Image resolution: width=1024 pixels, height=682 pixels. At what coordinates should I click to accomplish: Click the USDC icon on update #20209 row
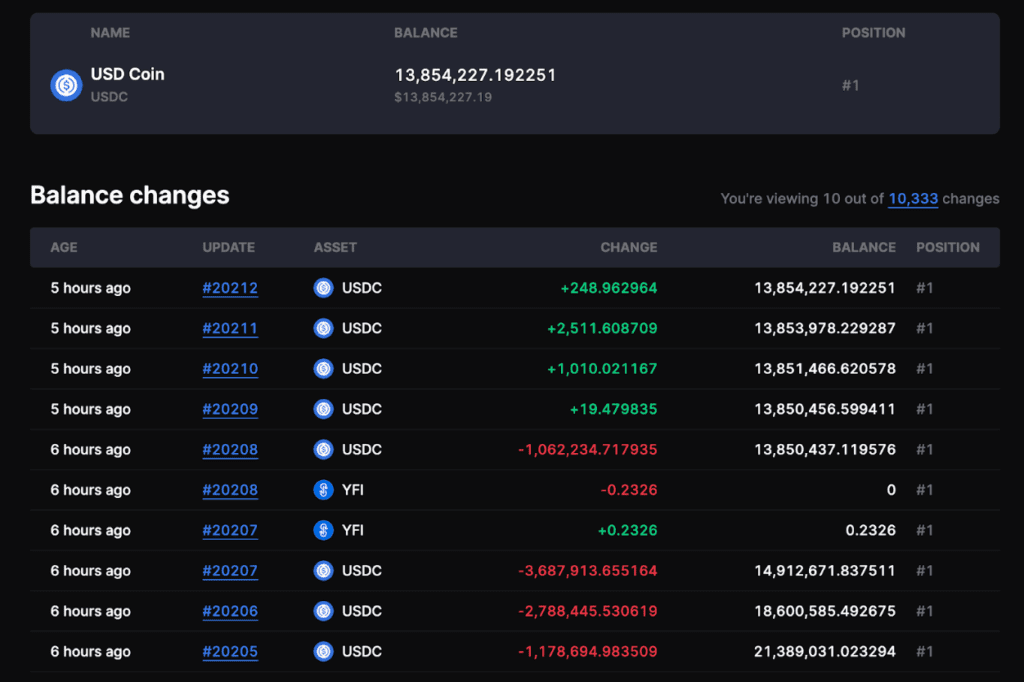coord(323,409)
